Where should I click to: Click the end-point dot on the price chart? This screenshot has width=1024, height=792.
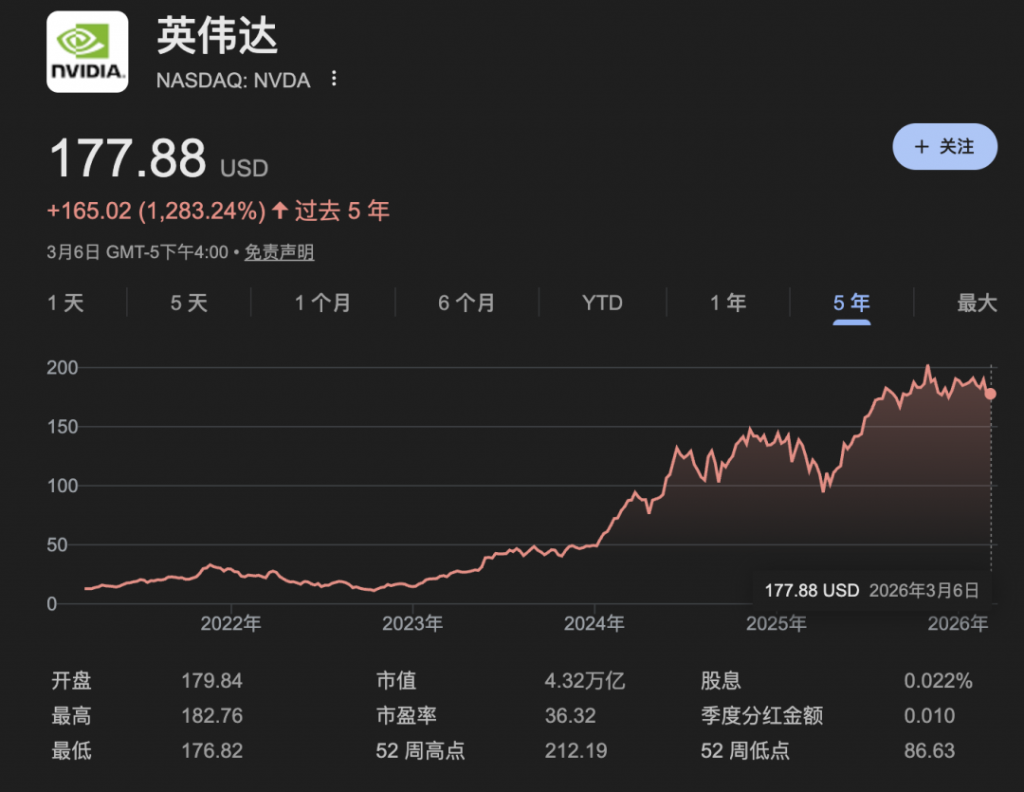pyautogui.click(x=991, y=393)
